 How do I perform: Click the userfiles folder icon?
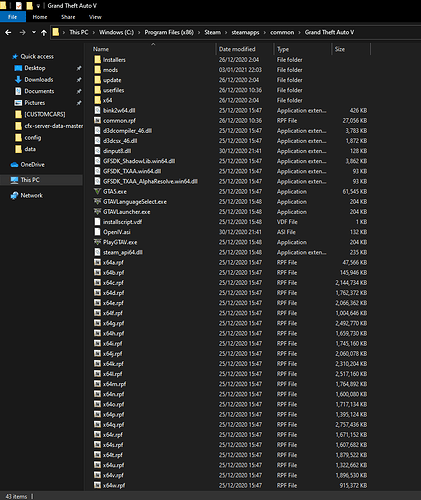tap(97, 90)
